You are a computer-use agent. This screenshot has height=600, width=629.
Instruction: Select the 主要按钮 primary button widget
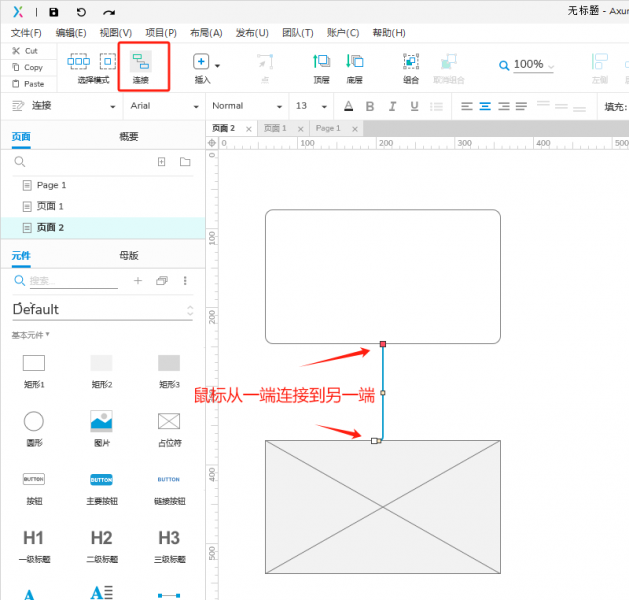pyautogui.click(x=101, y=488)
